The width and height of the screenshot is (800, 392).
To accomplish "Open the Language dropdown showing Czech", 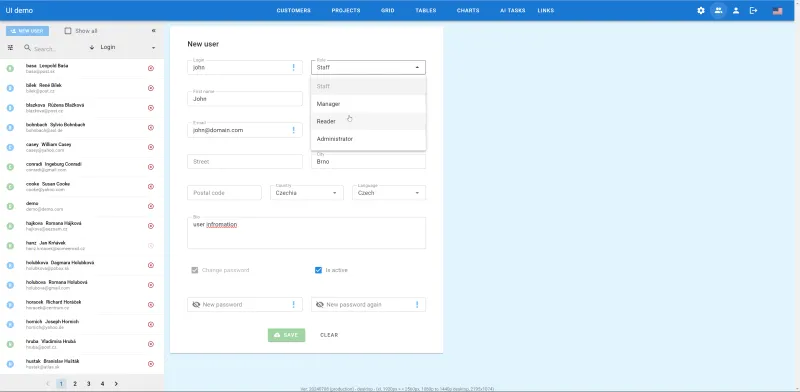I will [389, 193].
